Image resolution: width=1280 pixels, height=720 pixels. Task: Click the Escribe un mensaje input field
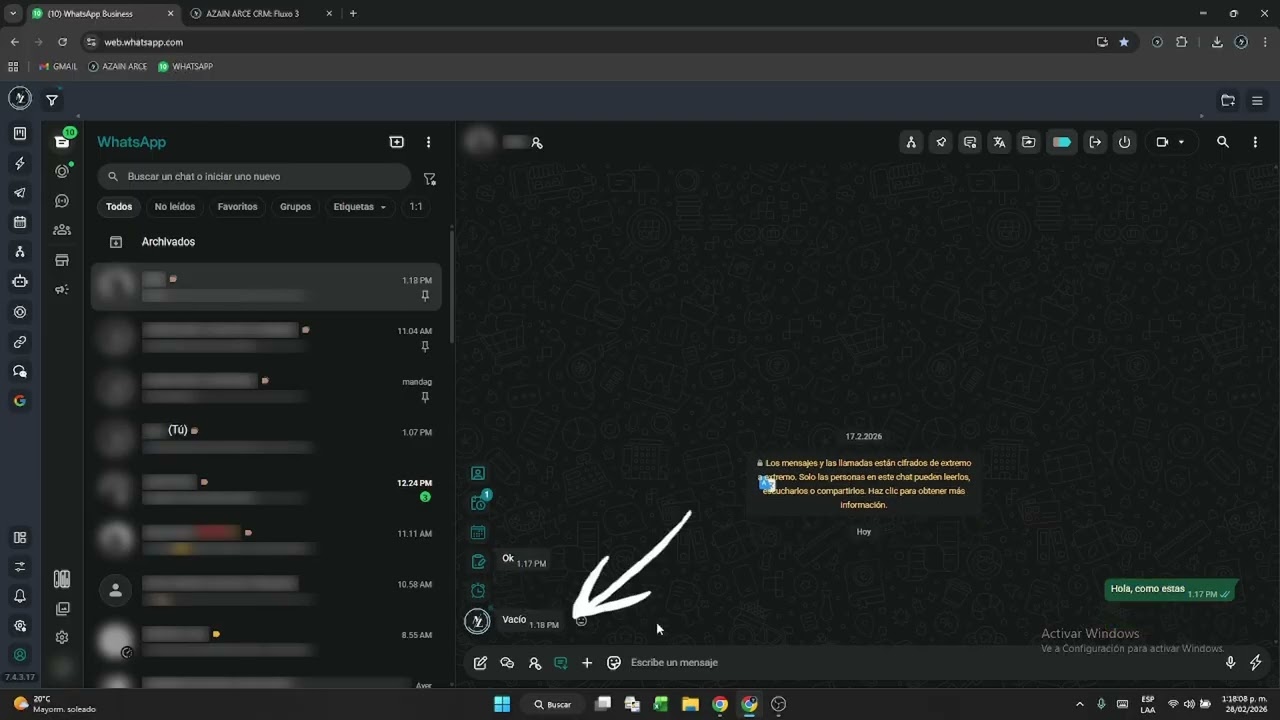pyautogui.click(x=920, y=662)
